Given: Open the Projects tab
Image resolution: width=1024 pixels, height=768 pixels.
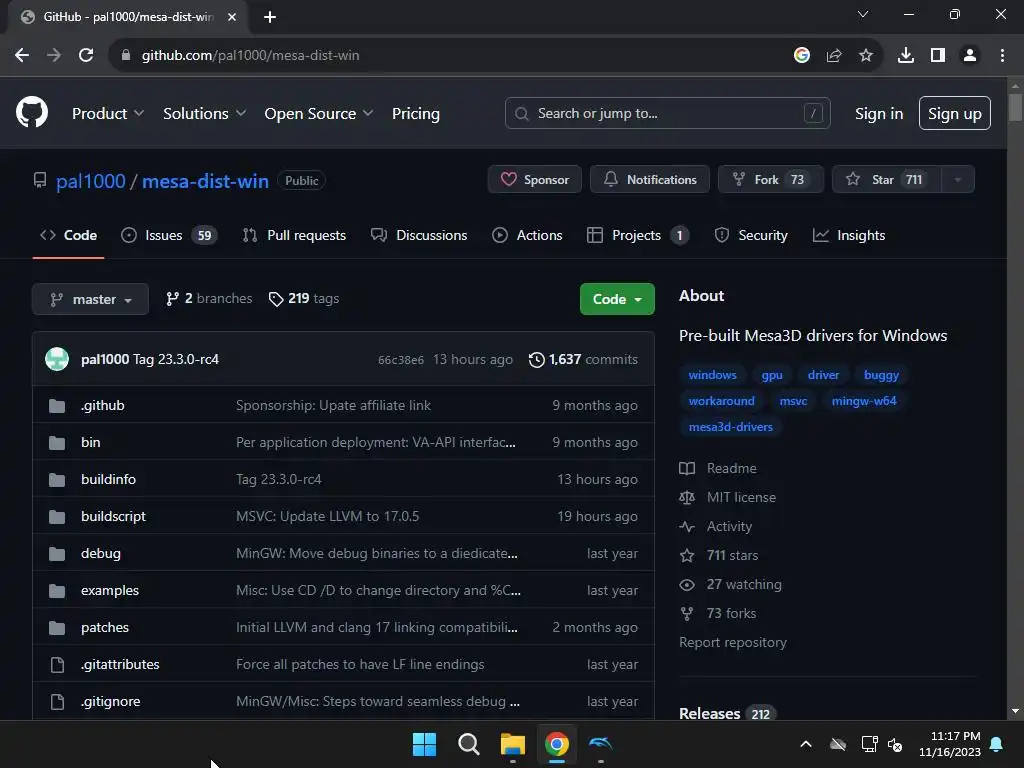Looking at the screenshot, I should click(637, 235).
